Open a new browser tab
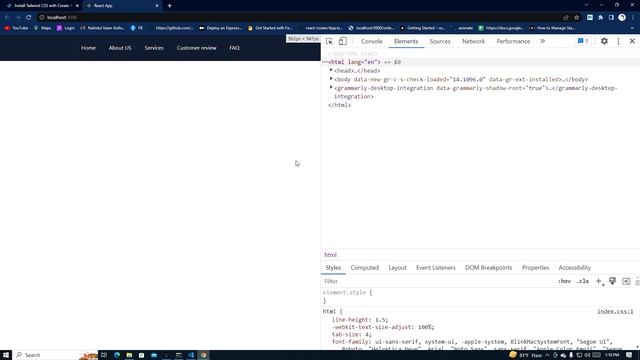The image size is (640, 360). click(169, 6)
